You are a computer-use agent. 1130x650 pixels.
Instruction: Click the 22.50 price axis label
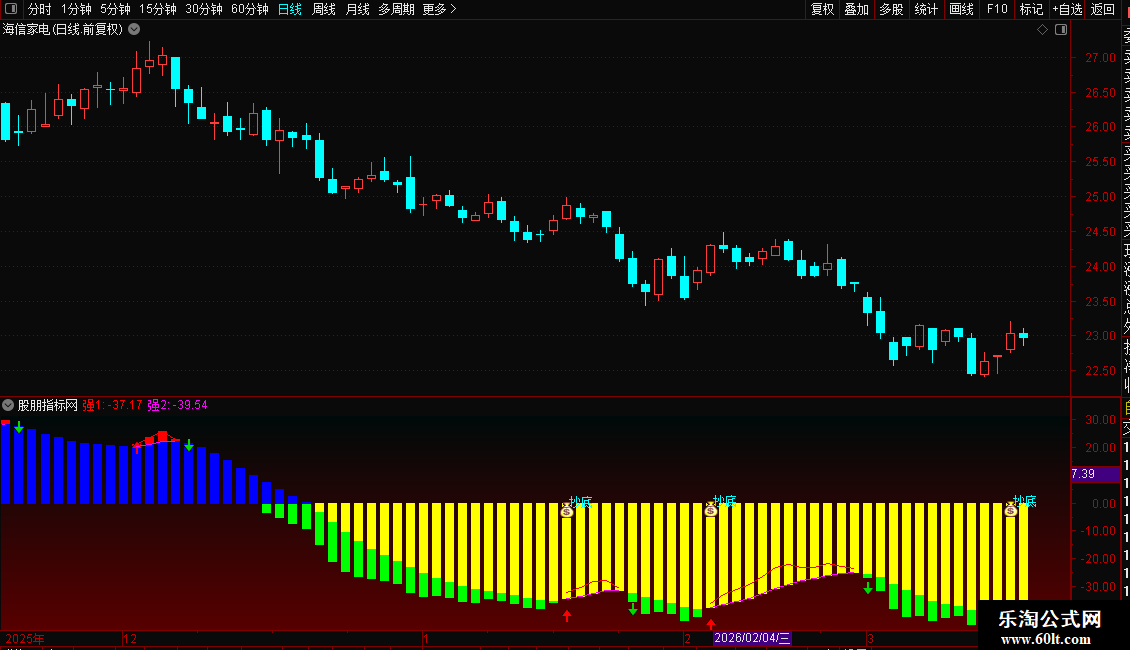(1100, 371)
